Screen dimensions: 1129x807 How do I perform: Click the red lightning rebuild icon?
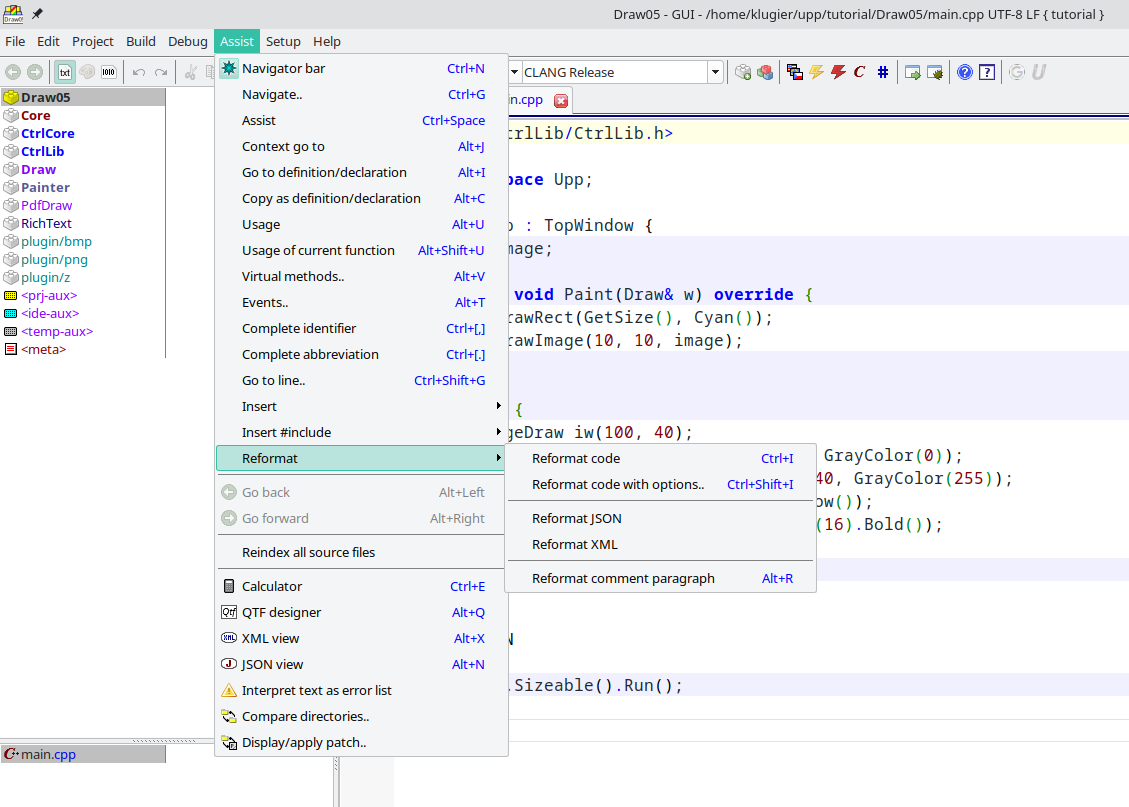pyautogui.click(x=838, y=72)
